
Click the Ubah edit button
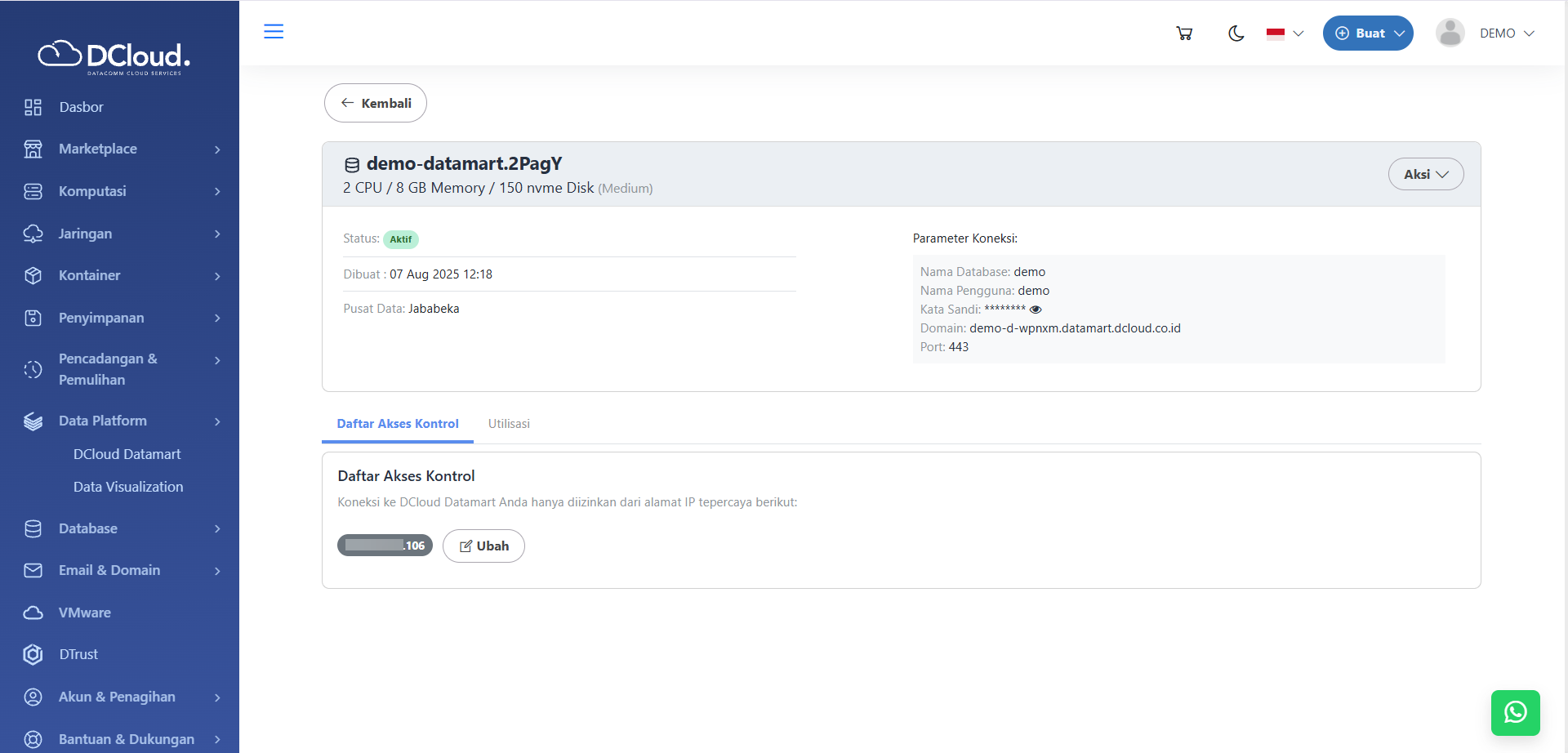[x=483, y=546]
